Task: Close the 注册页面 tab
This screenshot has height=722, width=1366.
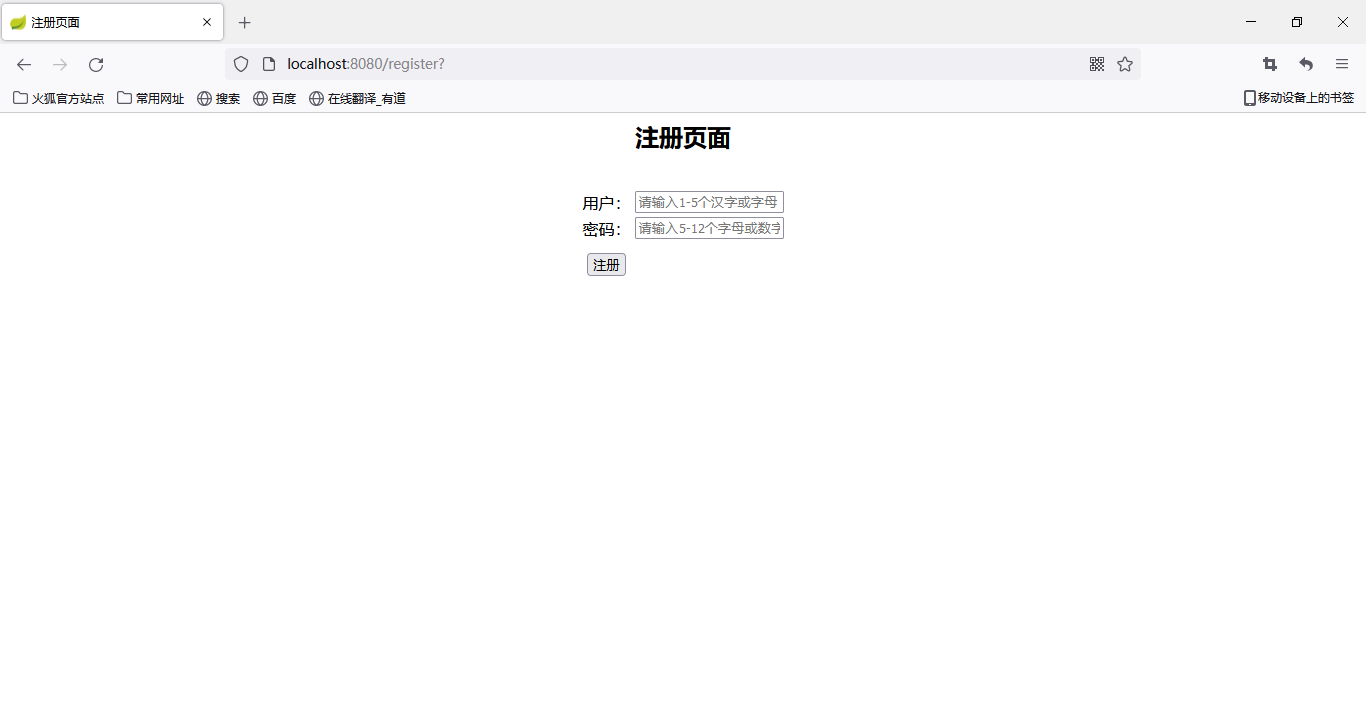Action: coord(207,22)
